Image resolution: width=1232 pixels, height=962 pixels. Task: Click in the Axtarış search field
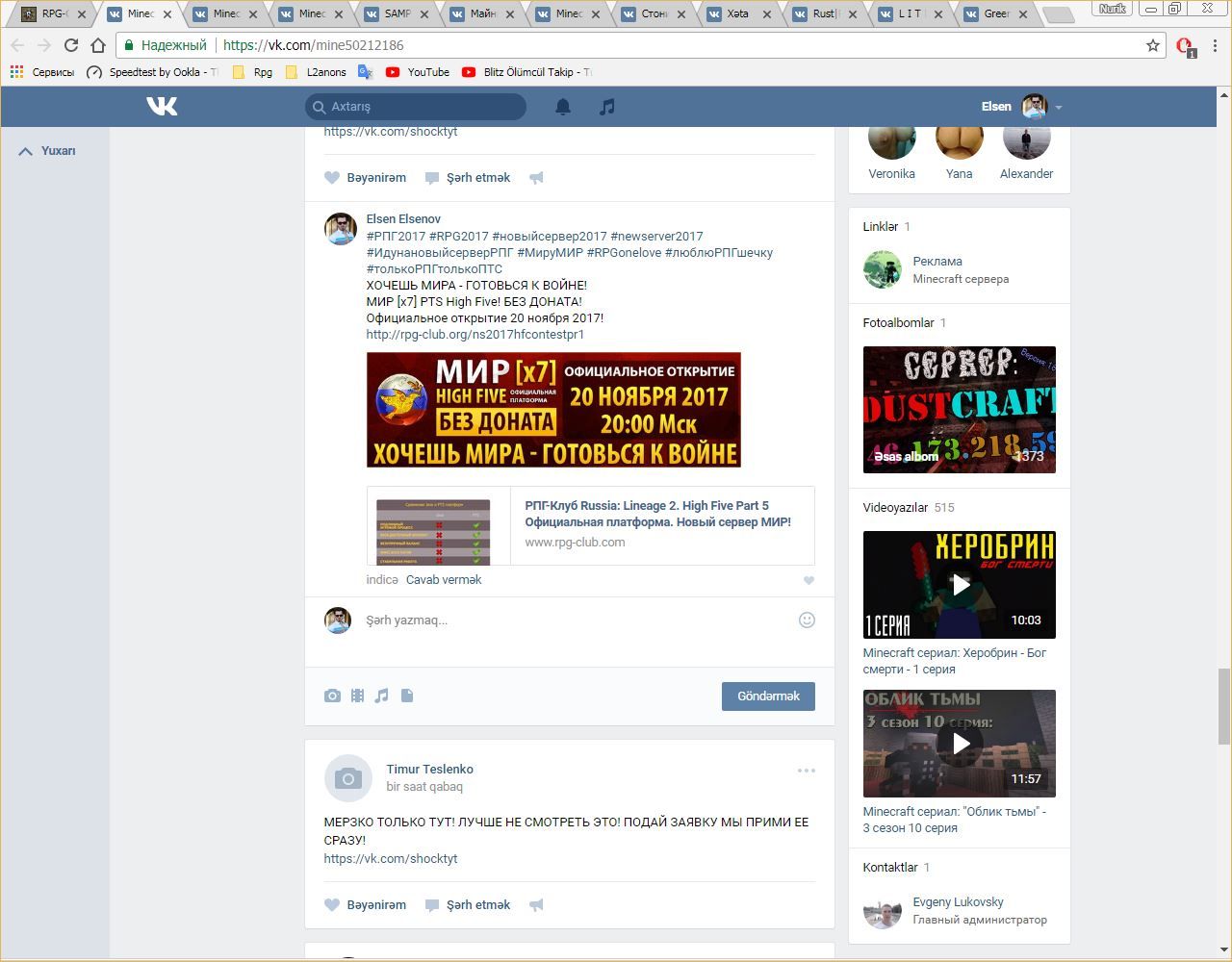pyautogui.click(x=416, y=107)
